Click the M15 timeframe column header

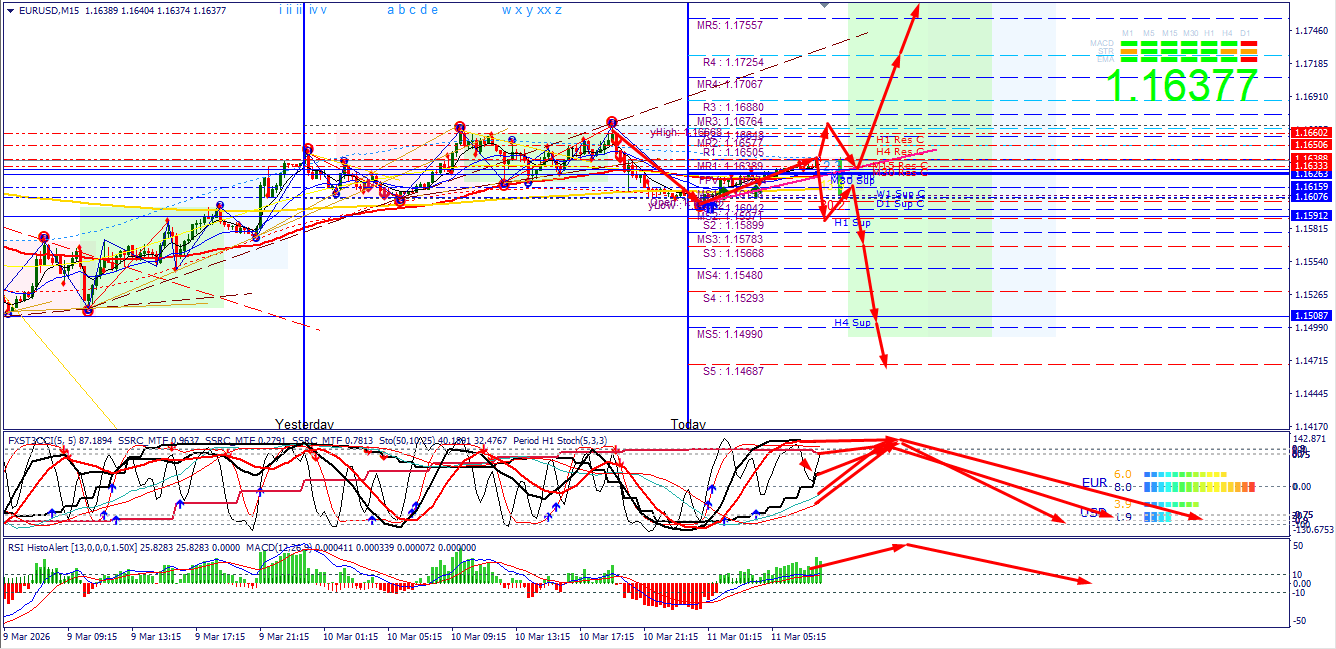click(x=1168, y=33)
